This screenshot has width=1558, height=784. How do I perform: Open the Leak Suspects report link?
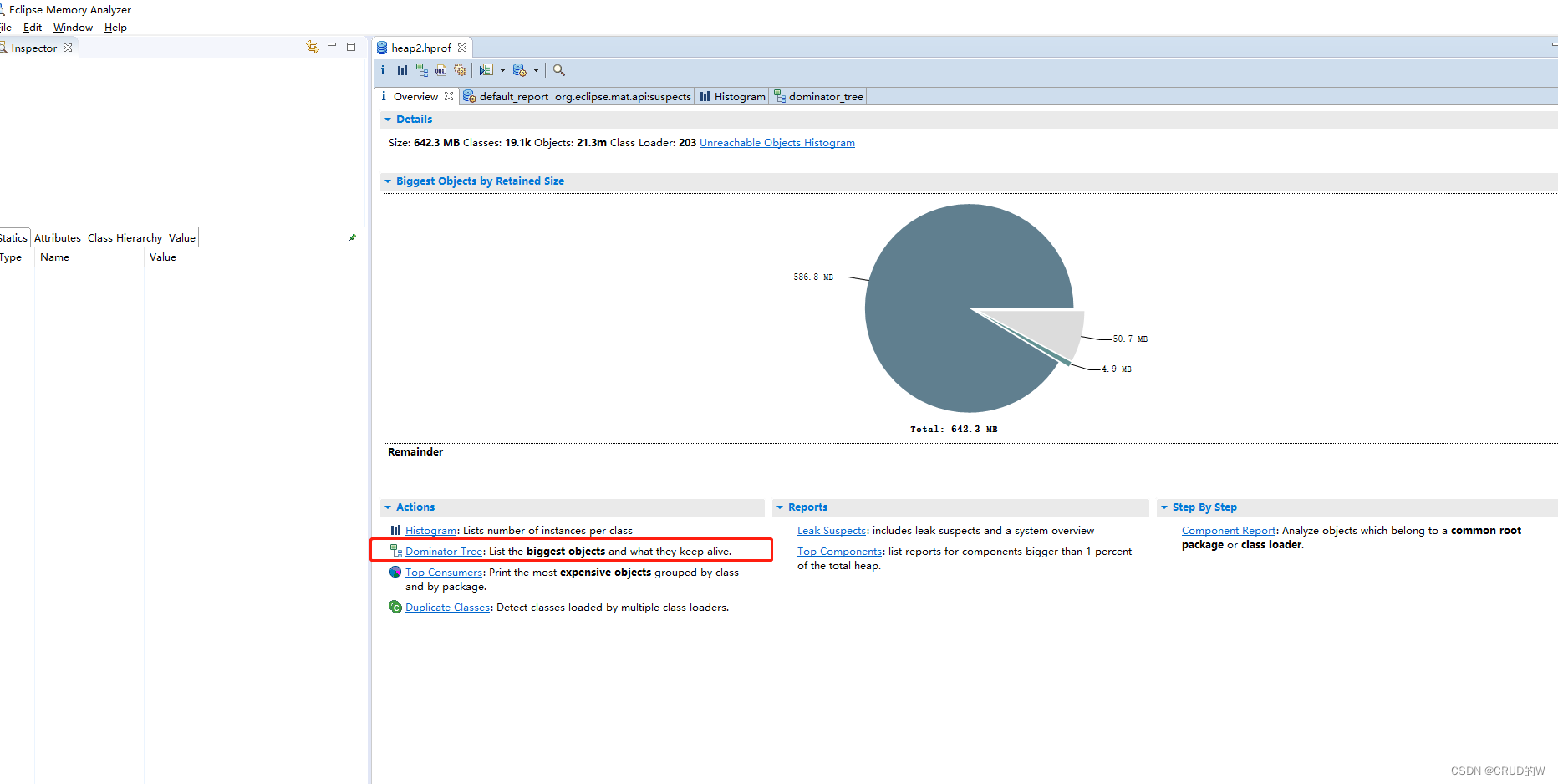[x=832, y=531]
